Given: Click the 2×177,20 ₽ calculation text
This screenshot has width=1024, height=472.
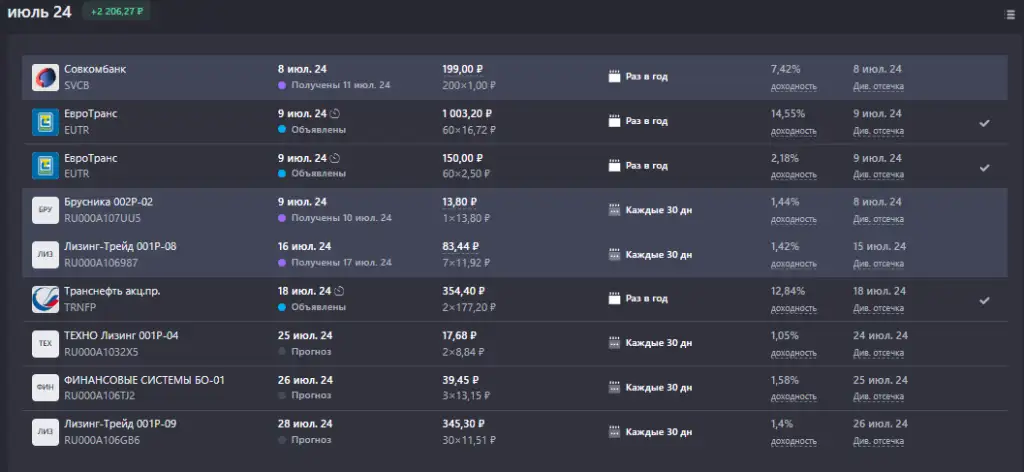Looking at the screenshot, I should point(469,307).
